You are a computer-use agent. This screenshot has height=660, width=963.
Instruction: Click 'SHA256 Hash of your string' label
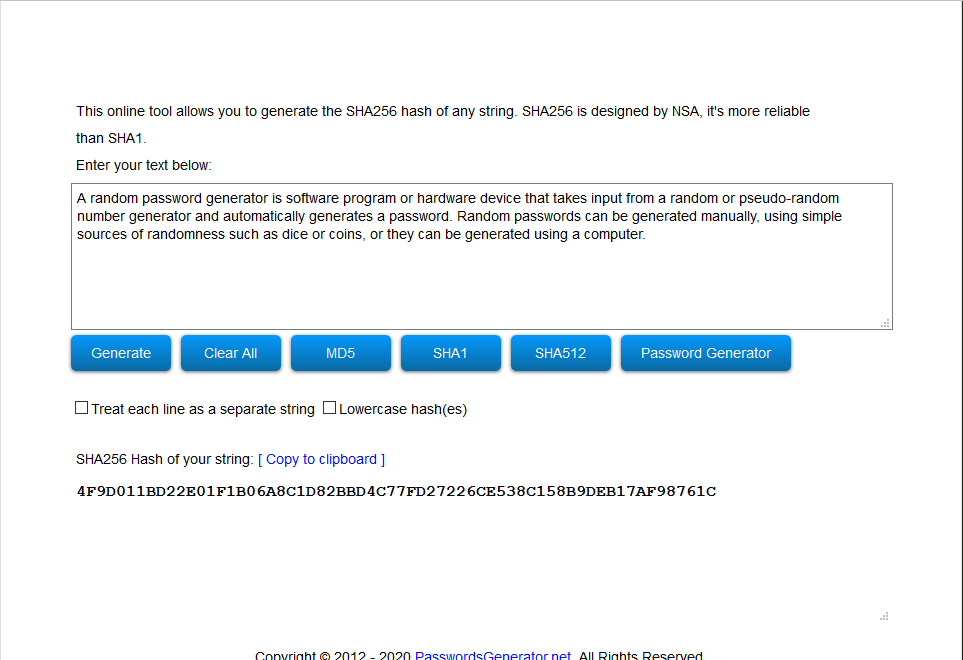point(165,459)
